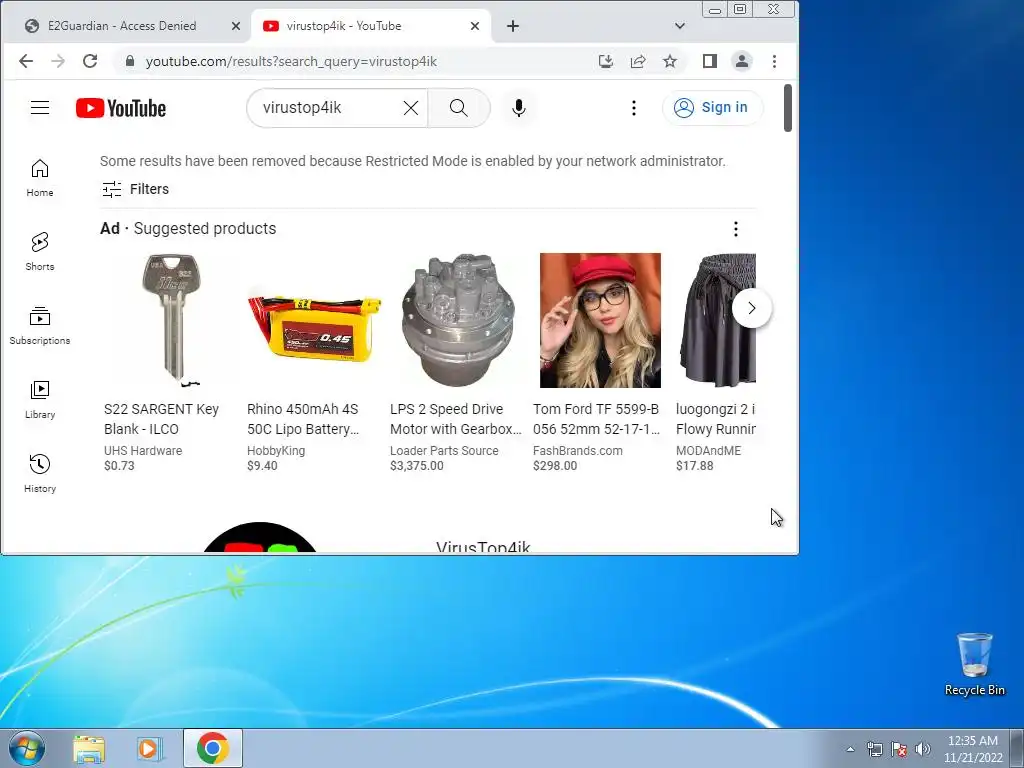The height and width of the screenshot is (768, 1024).
Task: Open Windows Explorer from the taskbar
Action: click(89, 749)
